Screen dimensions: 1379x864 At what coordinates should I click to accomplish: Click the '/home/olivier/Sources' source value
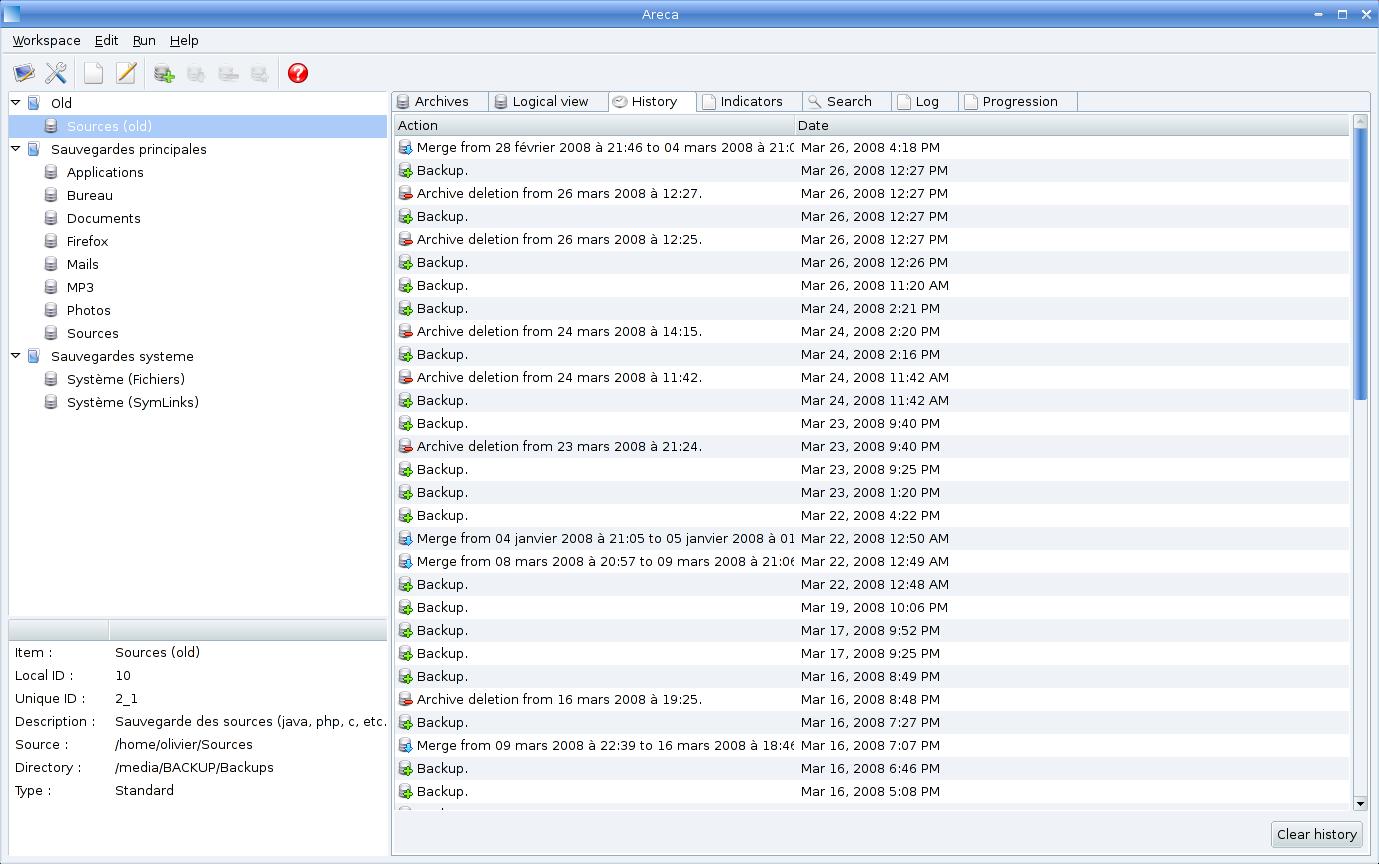pos(184,744)
